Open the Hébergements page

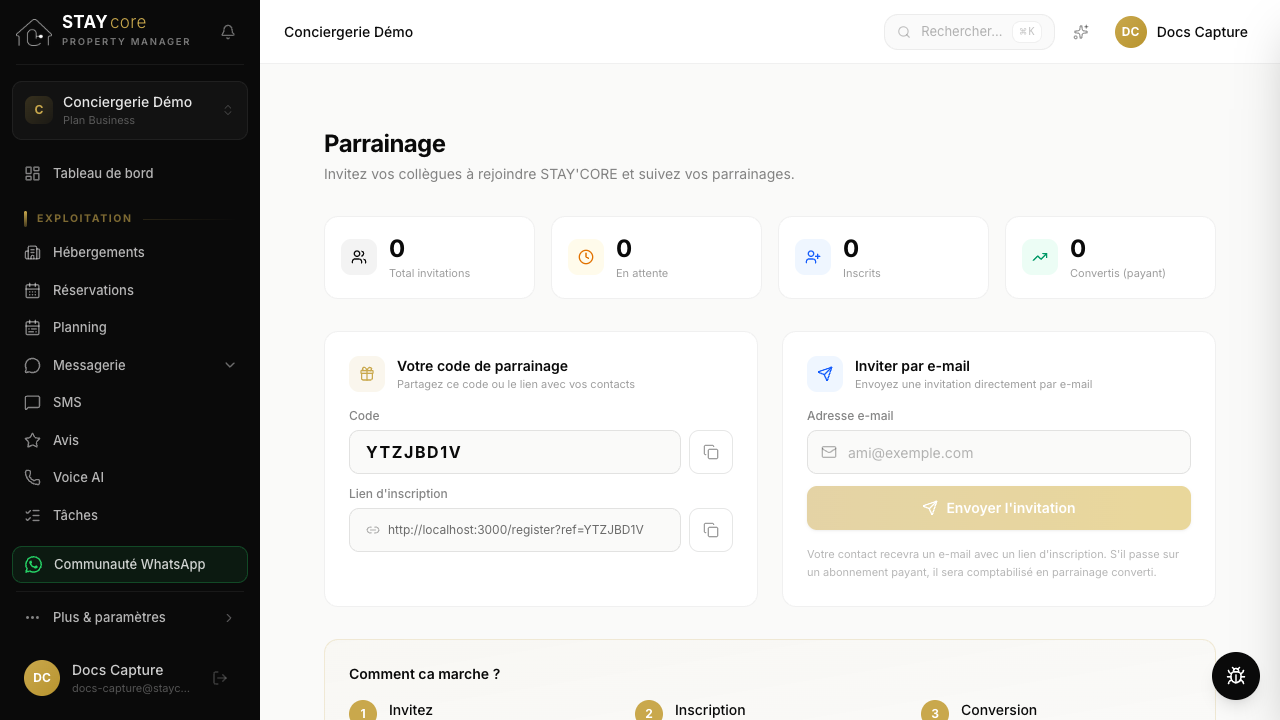[130, 252]
